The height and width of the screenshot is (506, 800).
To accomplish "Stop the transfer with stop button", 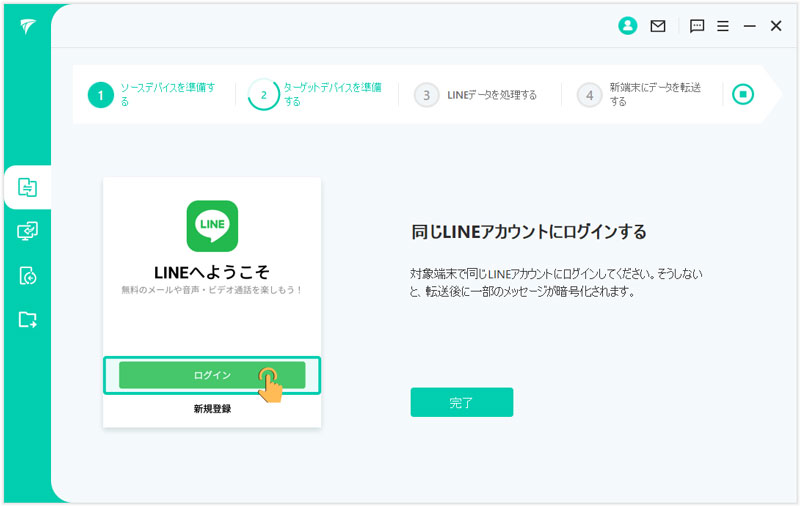I will pos(743,94).
